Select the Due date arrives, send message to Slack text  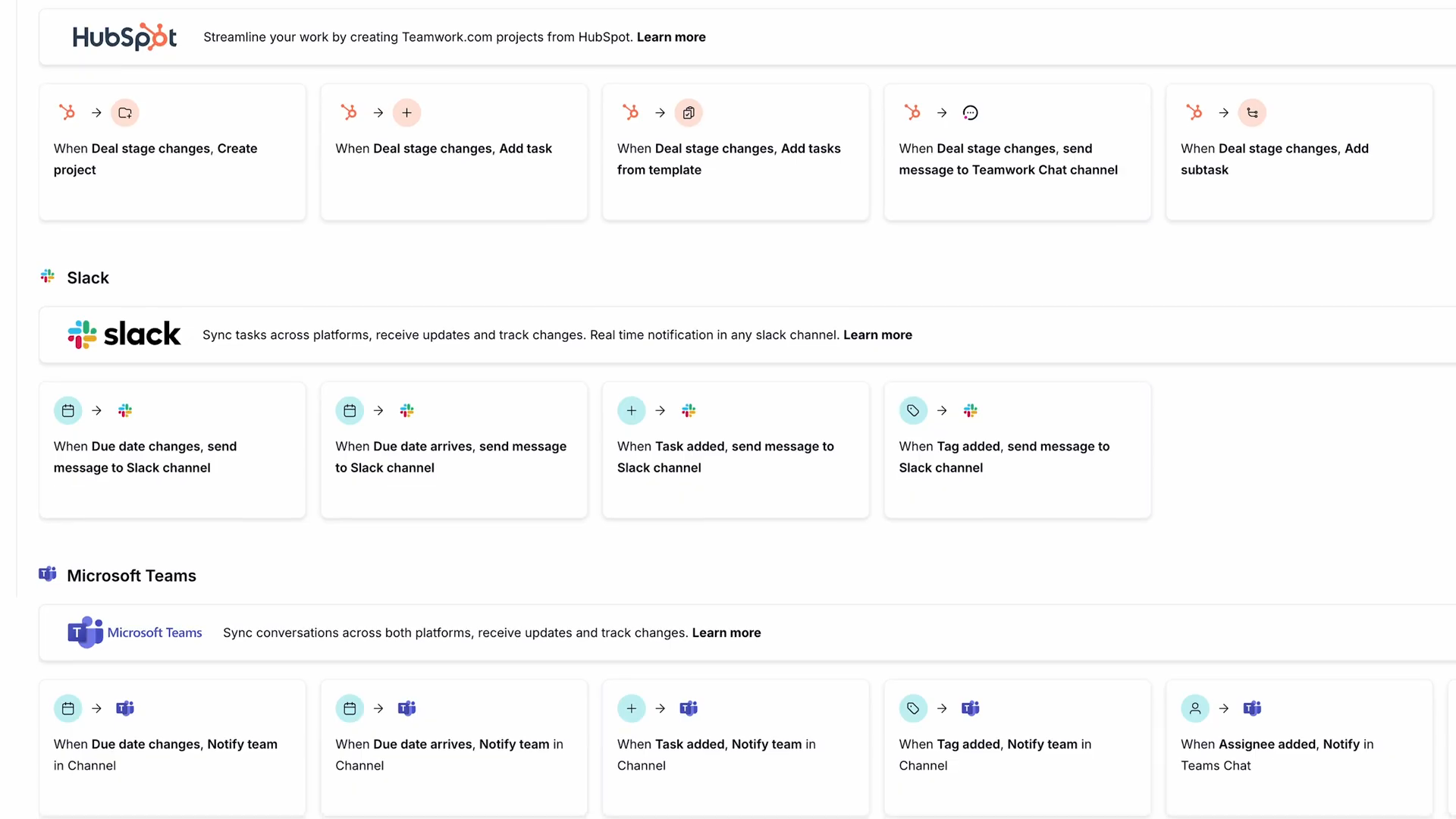point(451,457)
